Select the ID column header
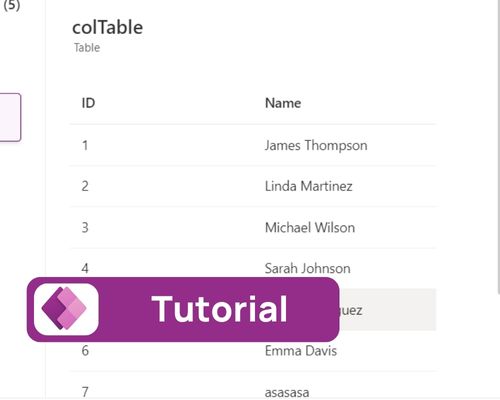The height and width of the screenshot is (400, 500). tap(88, 103)
